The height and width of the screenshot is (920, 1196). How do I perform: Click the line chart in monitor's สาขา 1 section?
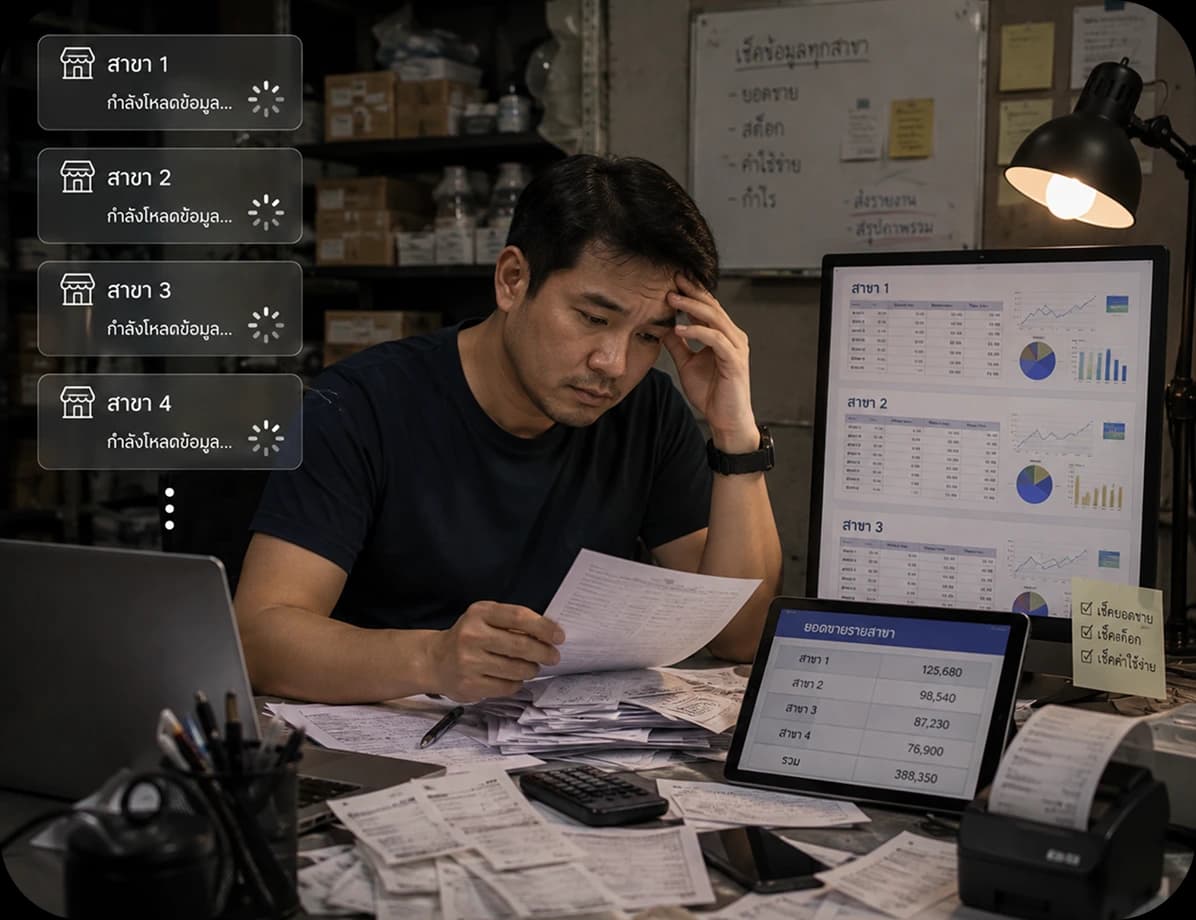click(x=1054, y=309)
